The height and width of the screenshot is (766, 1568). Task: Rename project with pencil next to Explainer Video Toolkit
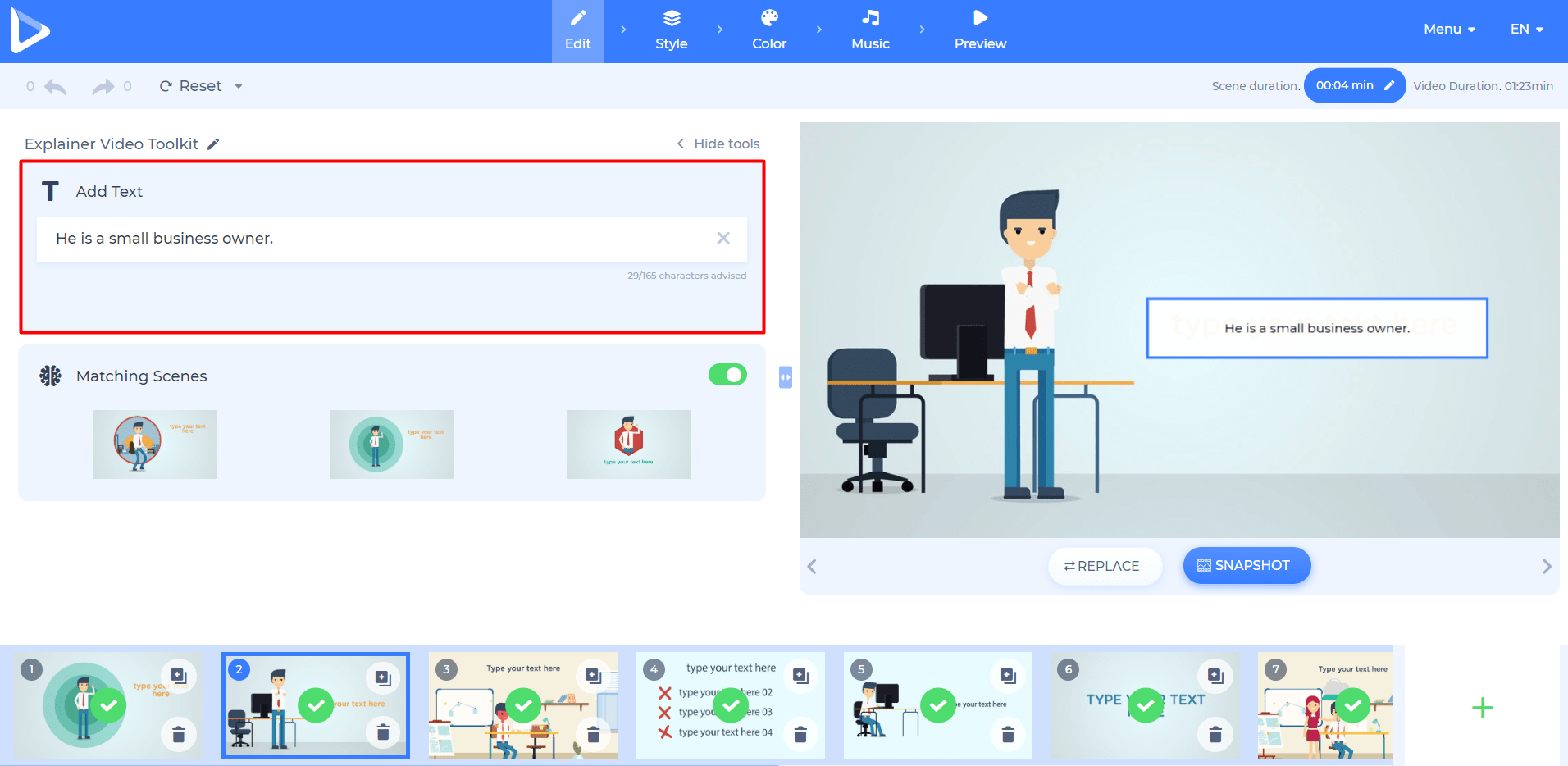(x=214, y=144)
